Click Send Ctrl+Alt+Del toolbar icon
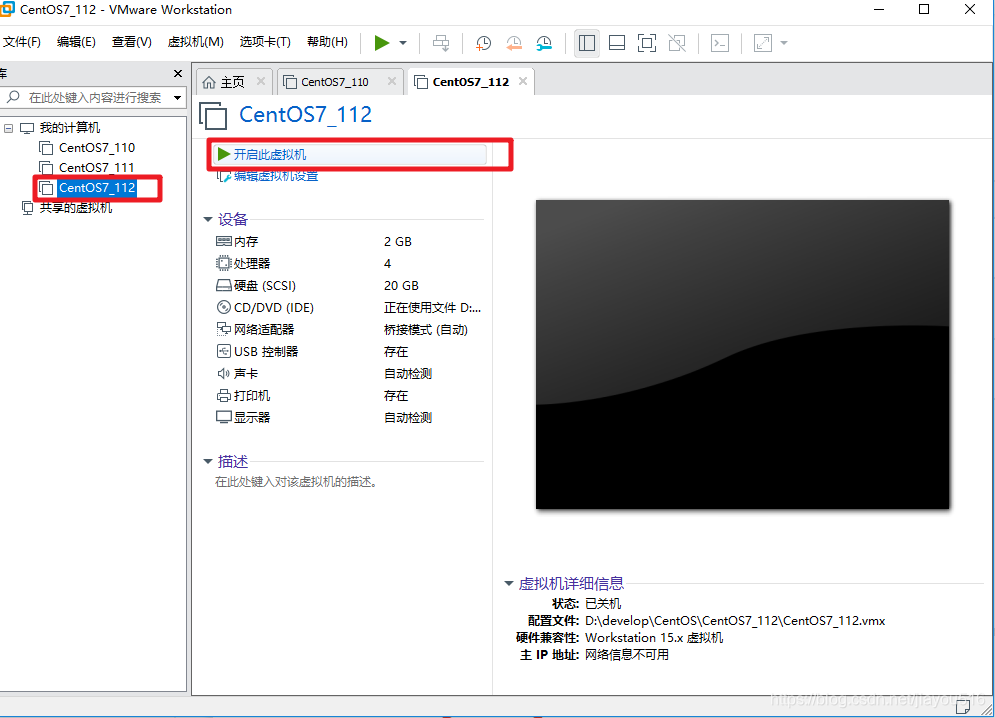This screenshot has width=995, height=718. [x=441, y=43]
